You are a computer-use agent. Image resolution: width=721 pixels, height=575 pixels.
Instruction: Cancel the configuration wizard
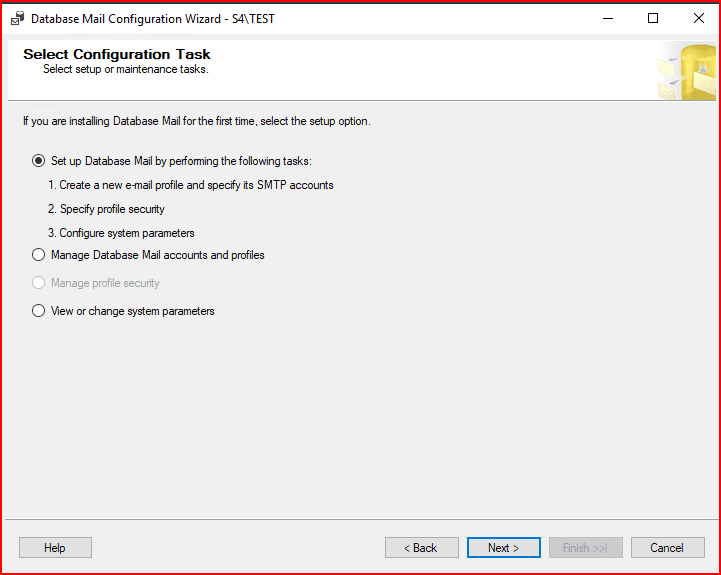pos(667,548)
